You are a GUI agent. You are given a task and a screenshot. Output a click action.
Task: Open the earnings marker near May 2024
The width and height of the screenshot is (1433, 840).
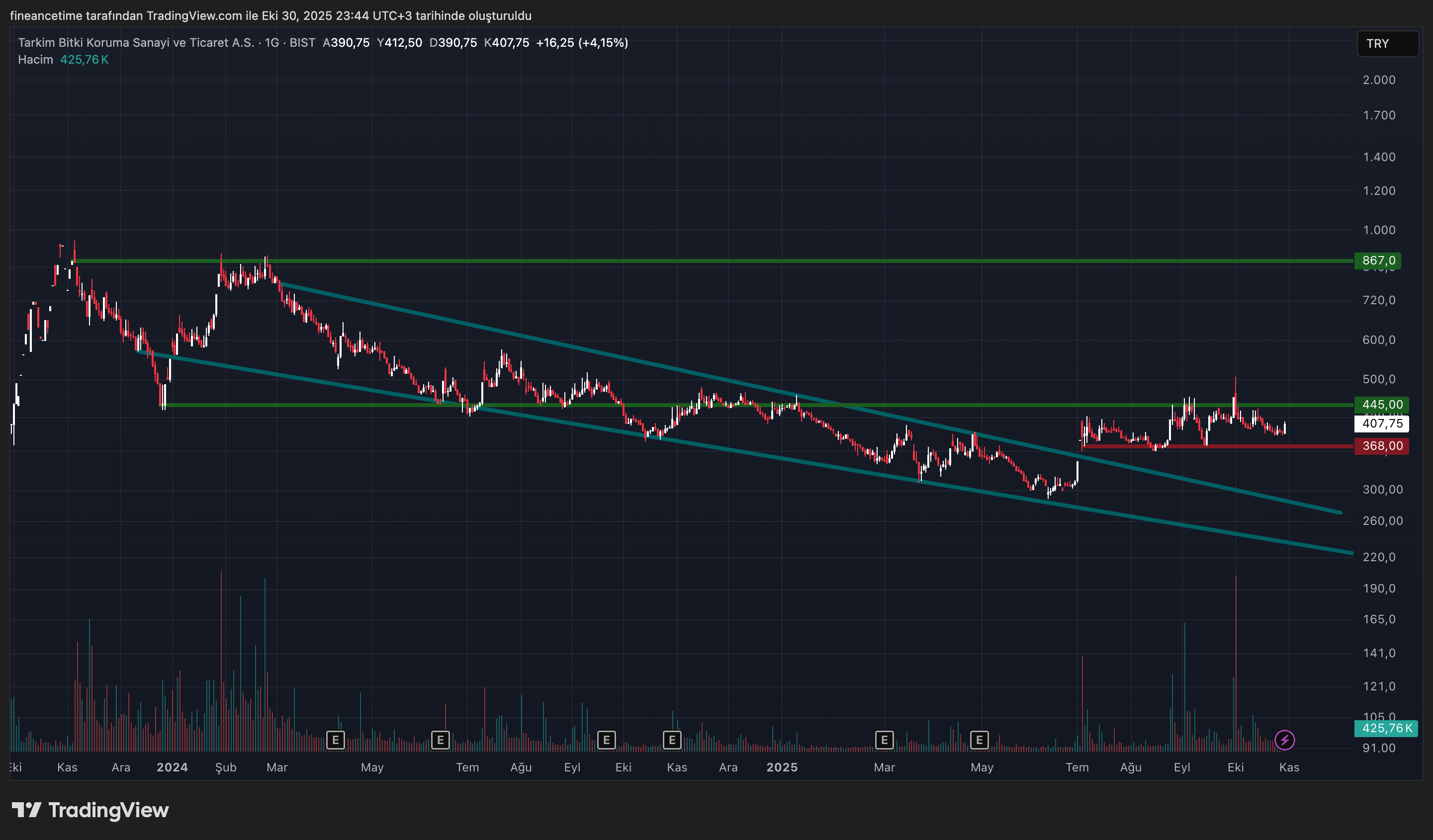(335, 740)
